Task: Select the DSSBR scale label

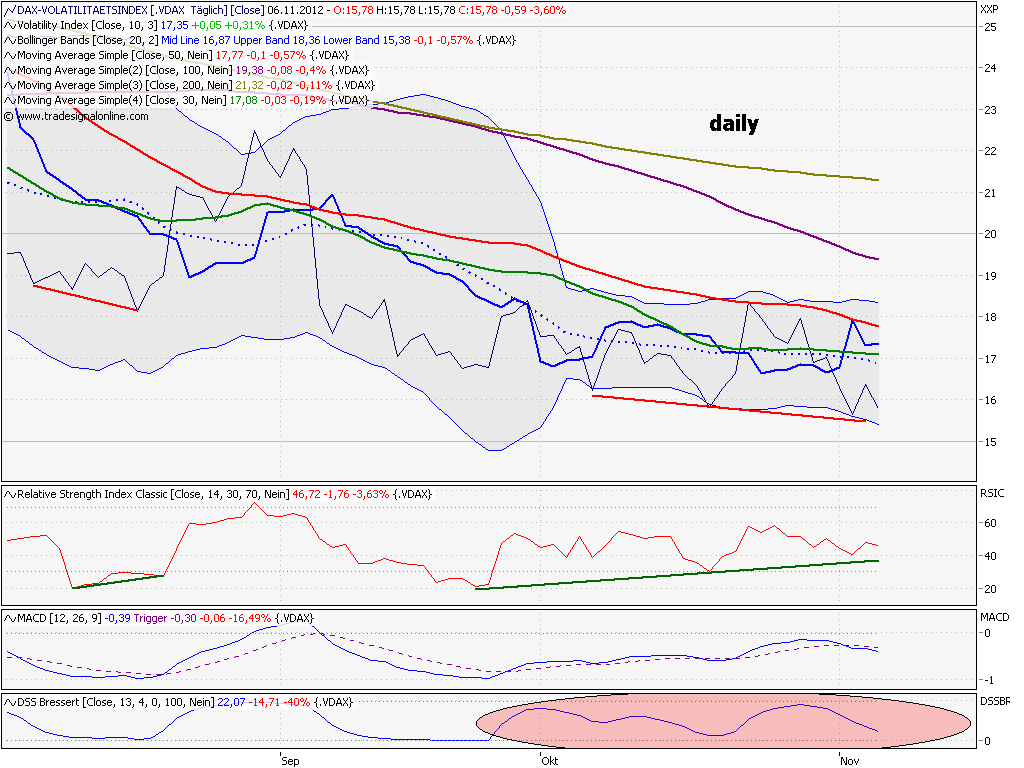Action: (x=994, y=702)
